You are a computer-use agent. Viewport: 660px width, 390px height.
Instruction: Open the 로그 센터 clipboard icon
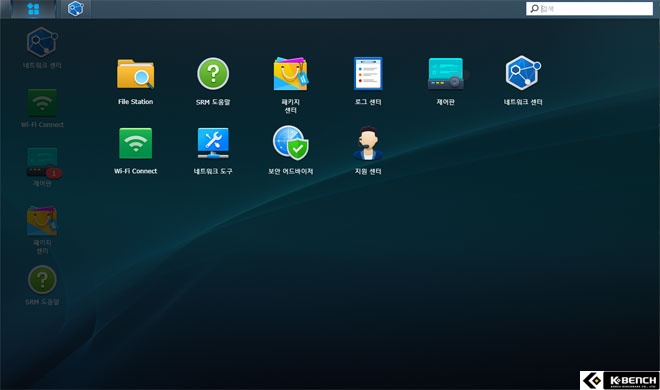point(368,74)
